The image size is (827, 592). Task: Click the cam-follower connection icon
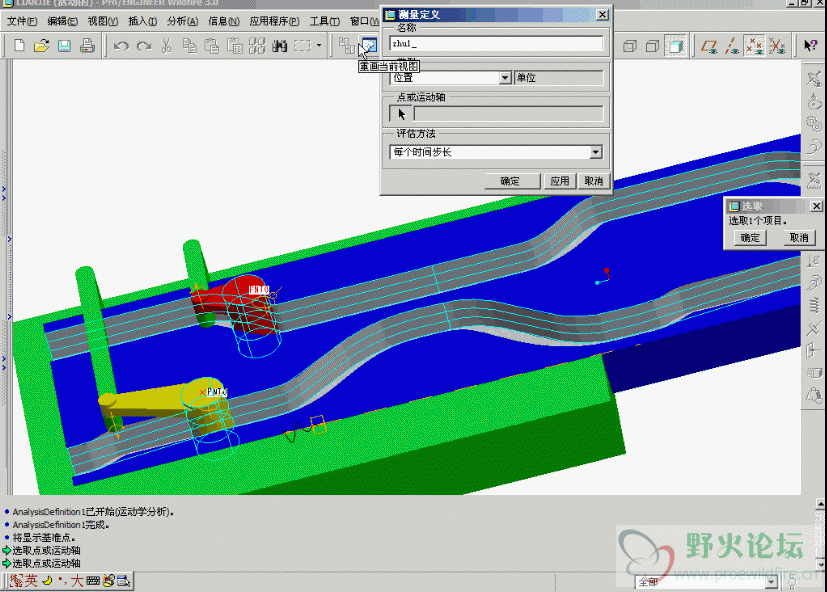(x=814, y=101)
